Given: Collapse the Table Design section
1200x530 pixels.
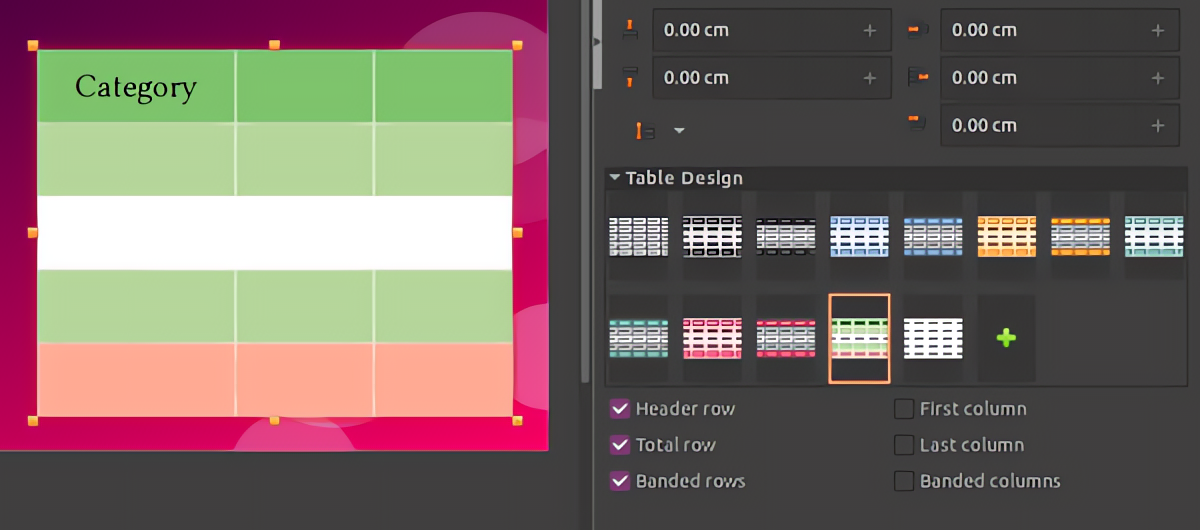Looking at the screenshot, I should 615,178.
